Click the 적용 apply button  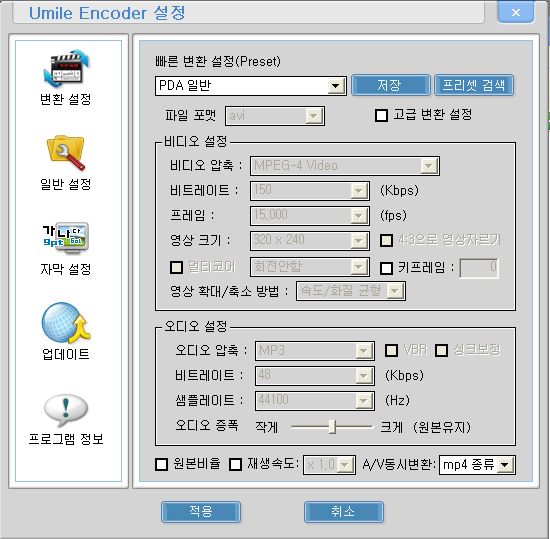[201, 512]
